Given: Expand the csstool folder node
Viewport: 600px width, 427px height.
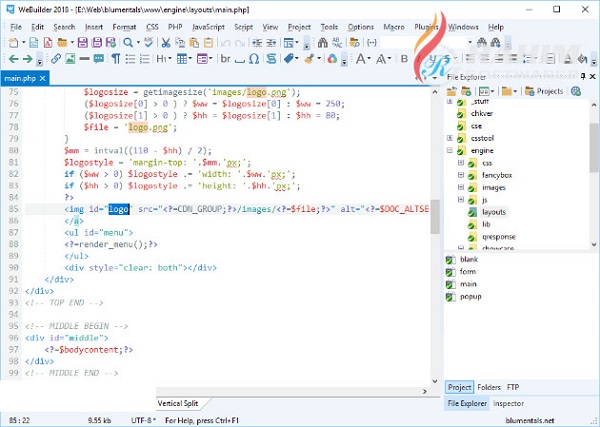Looking at the screenshot, I should (450, 139).
